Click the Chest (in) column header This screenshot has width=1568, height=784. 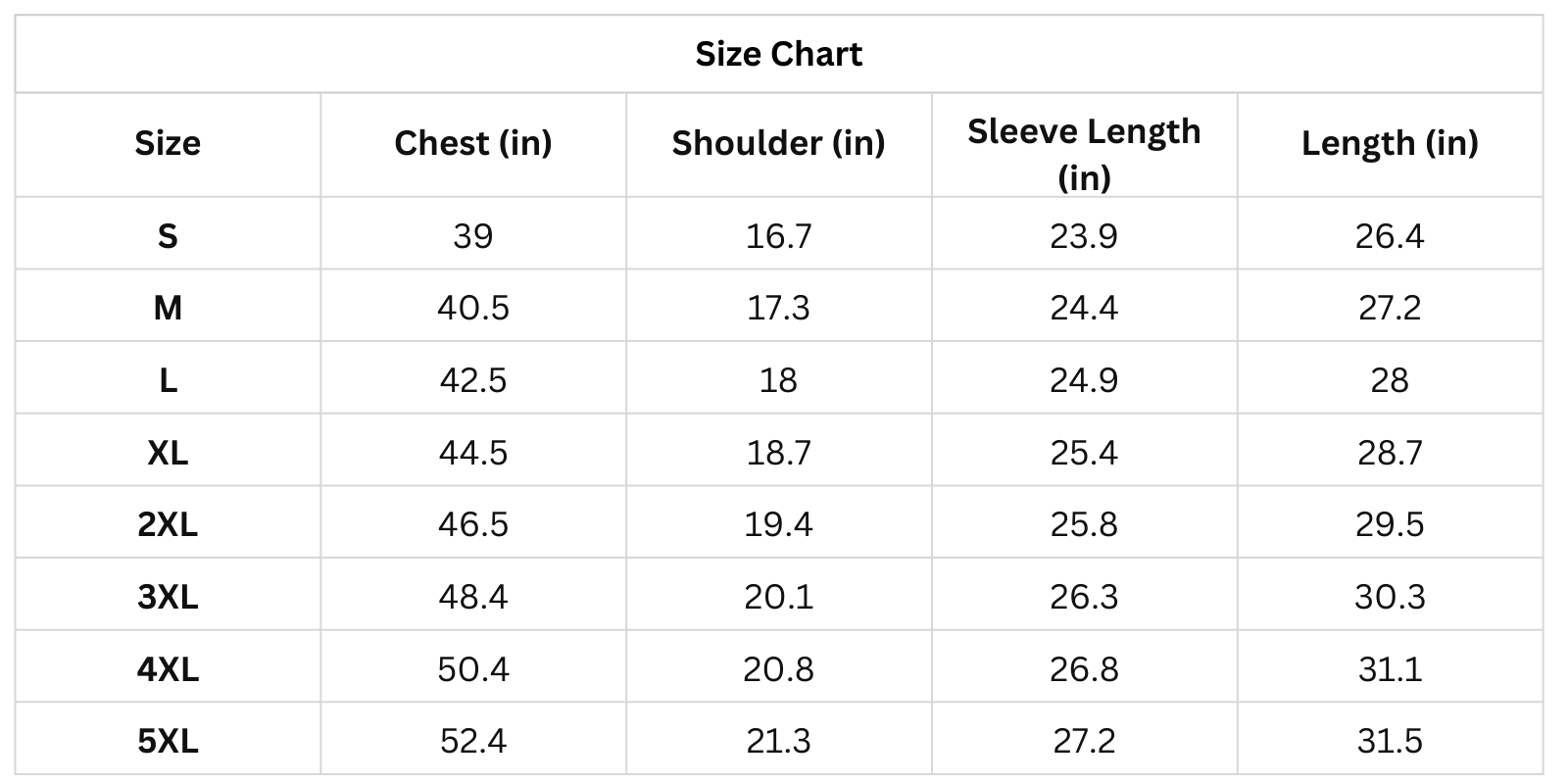(472, 143)
